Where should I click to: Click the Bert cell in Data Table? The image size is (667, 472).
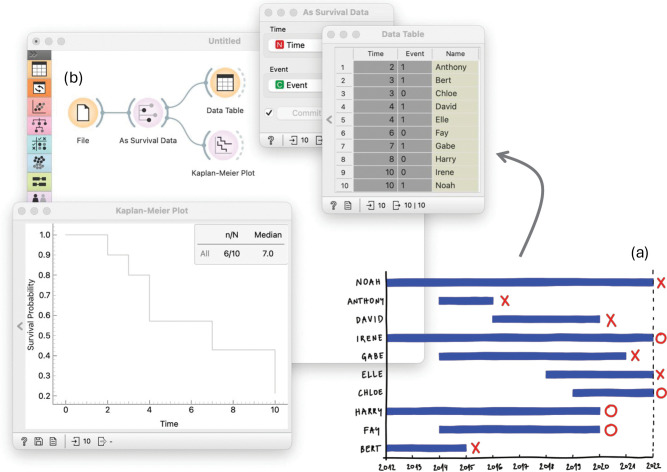[455, 80]
